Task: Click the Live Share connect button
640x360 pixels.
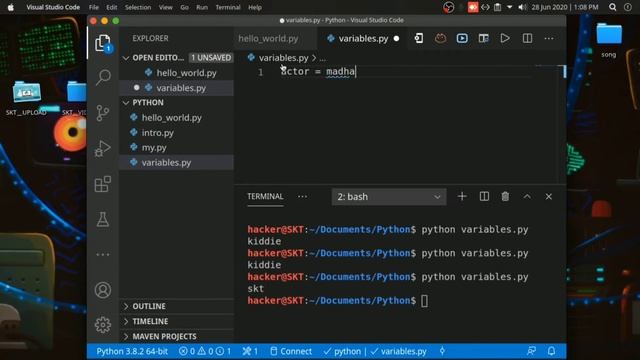Action: click(291, 351)
